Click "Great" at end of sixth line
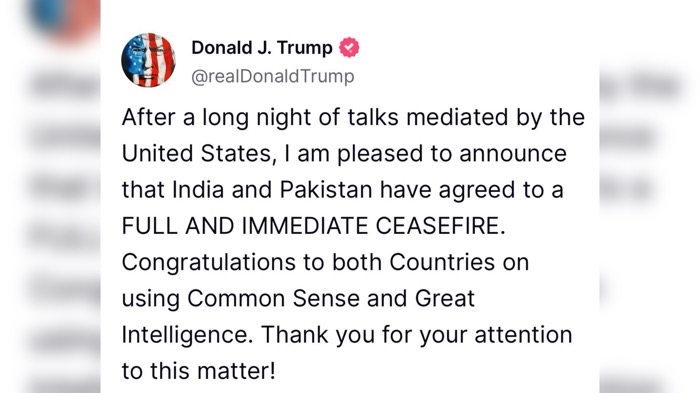Image resolution: width=700 pixels, height=393 pixels. (x=445, y=298)
